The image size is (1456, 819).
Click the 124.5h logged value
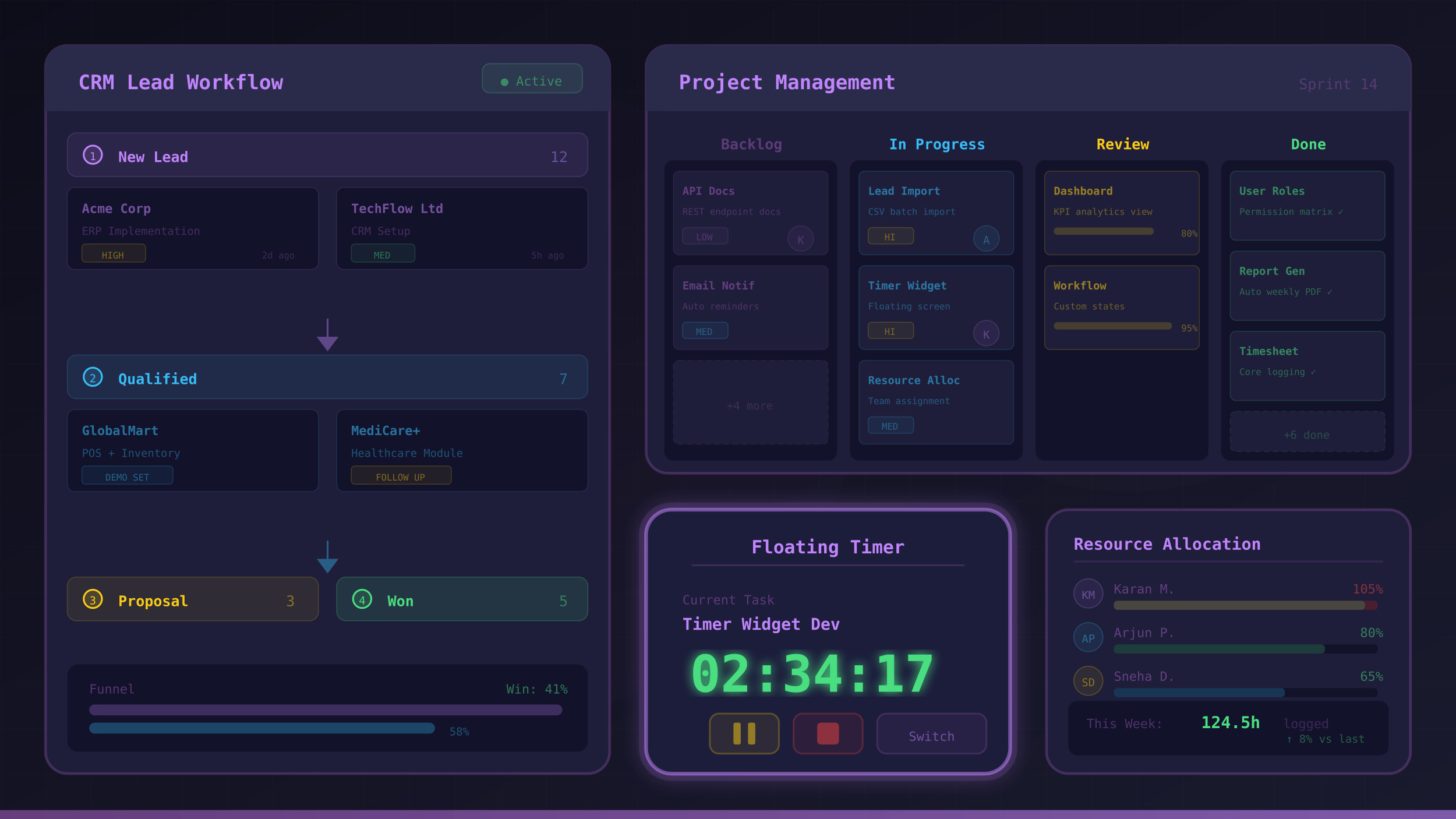click(x=1230, y=723)
